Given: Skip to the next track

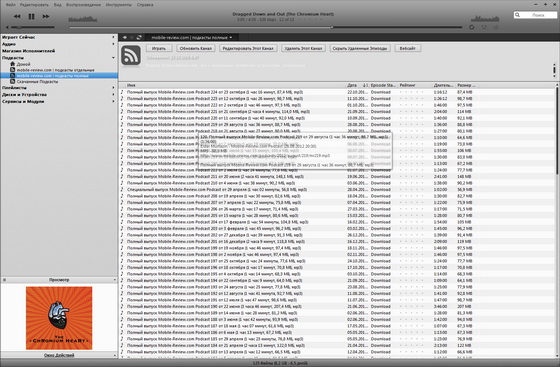Looking at the screenshot, I should pos(46,16).
